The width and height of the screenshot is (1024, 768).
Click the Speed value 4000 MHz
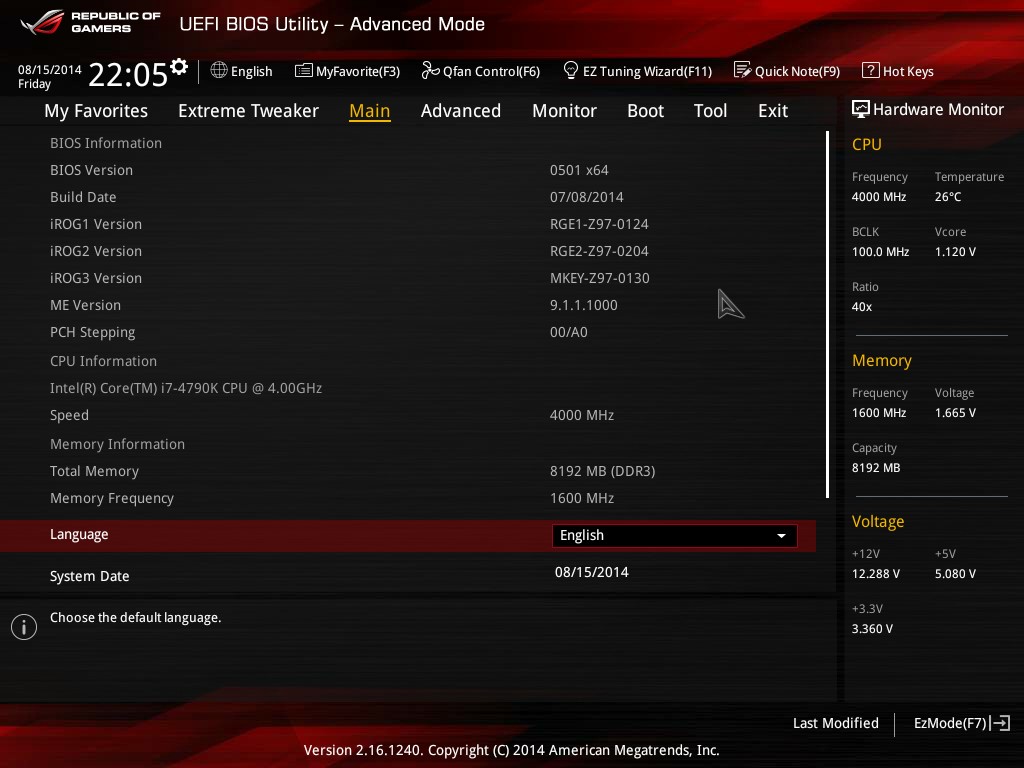point(581,415)
